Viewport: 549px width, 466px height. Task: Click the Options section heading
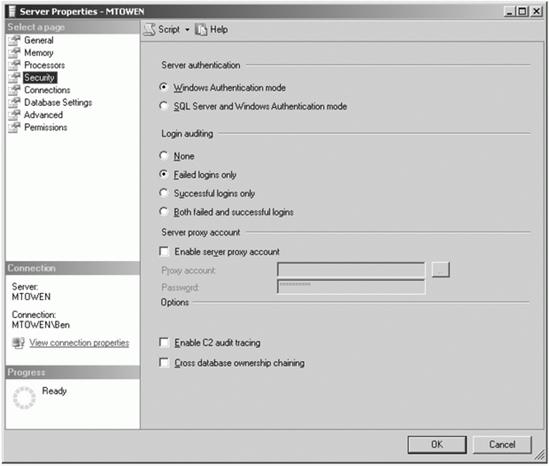coord(174,302)
